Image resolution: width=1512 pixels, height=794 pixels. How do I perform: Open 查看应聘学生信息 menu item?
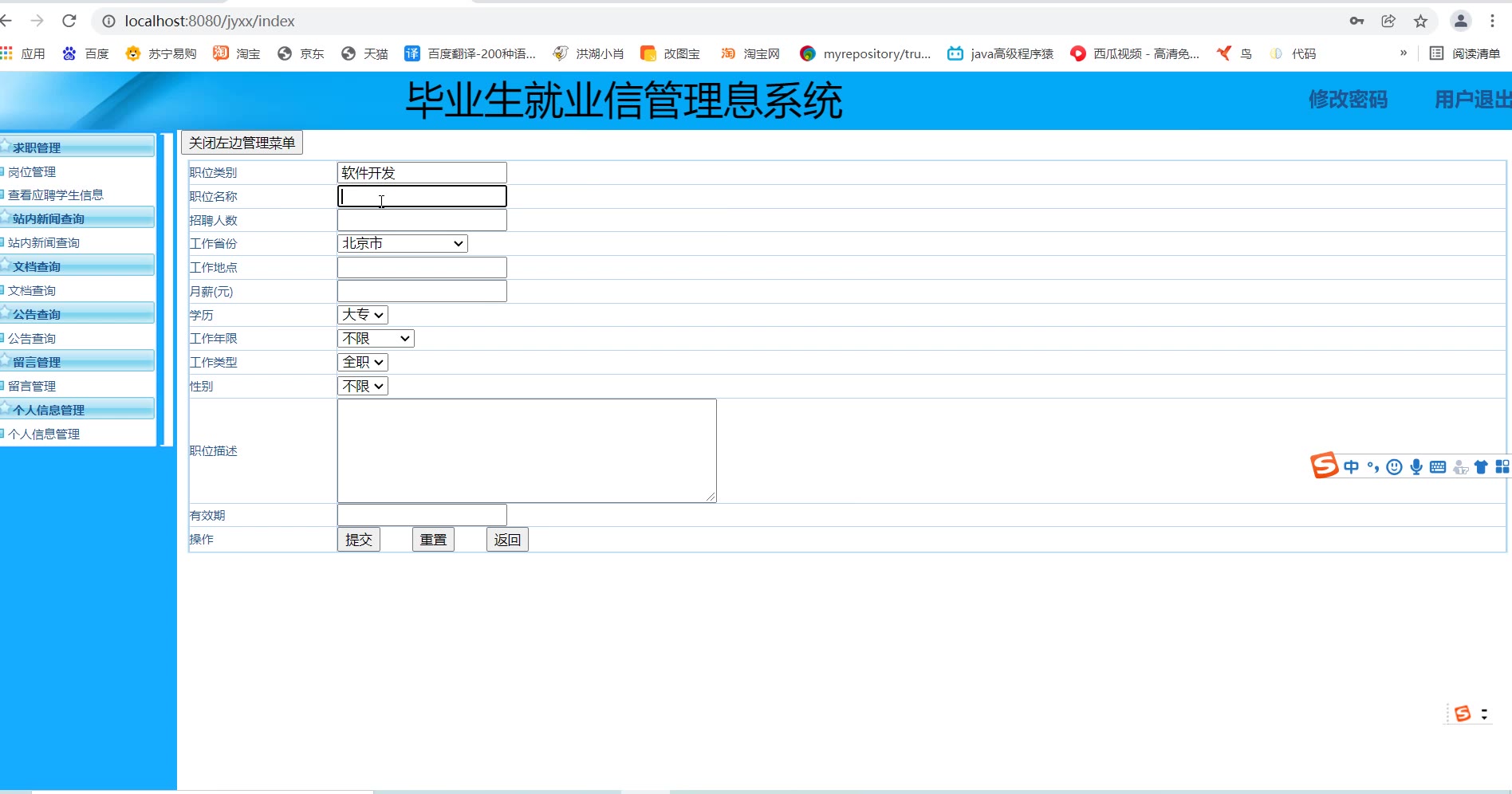coord(56,195)
